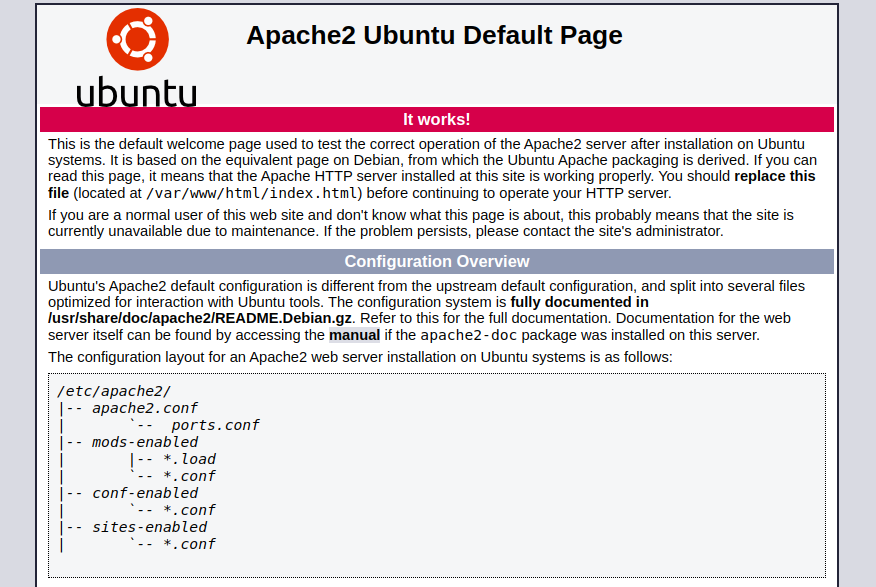Click the 'It works!' red banner
876x587 pixels.
point(437,120)
